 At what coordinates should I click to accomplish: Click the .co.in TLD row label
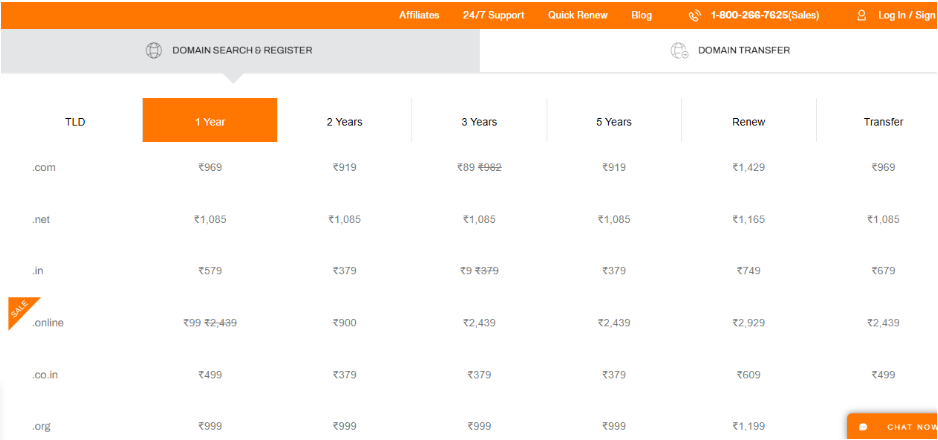[x=45, y=375]
